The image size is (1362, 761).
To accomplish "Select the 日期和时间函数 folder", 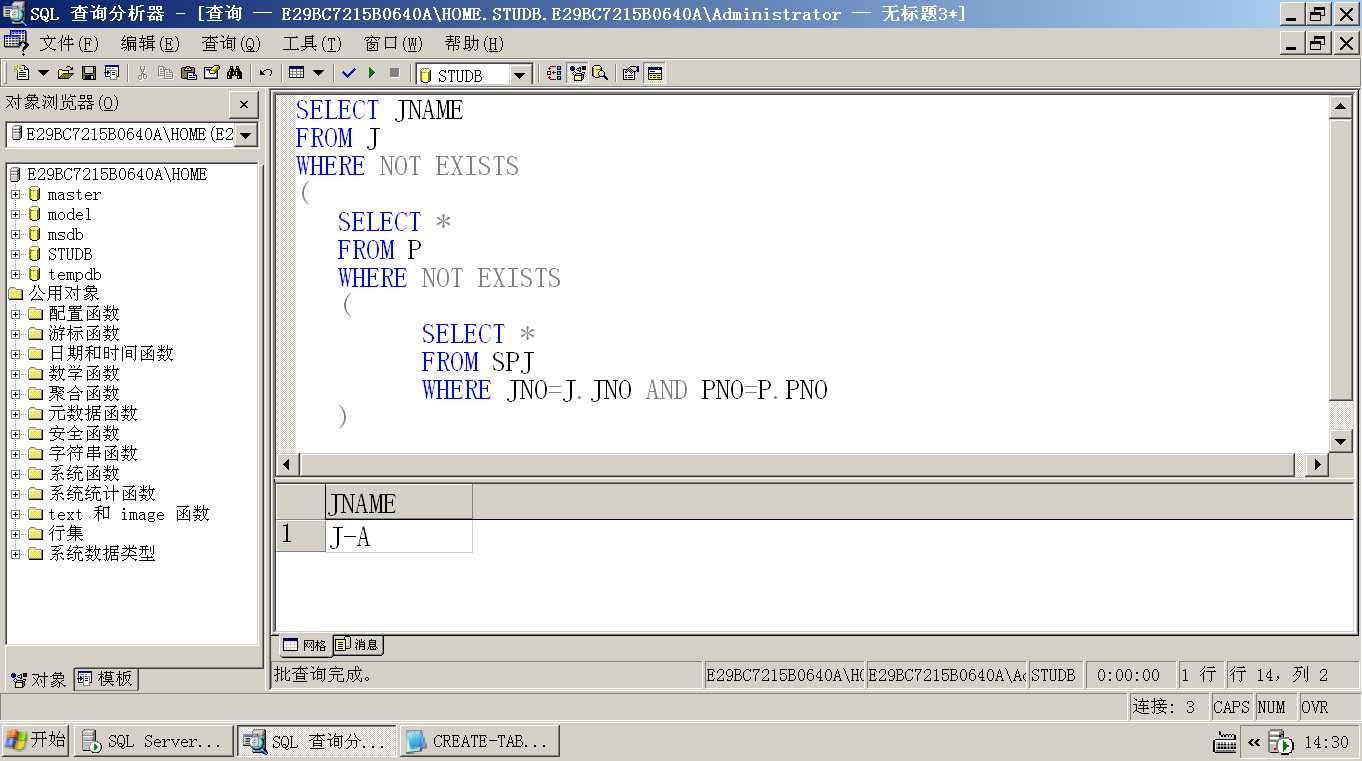I will pos(111,354).
